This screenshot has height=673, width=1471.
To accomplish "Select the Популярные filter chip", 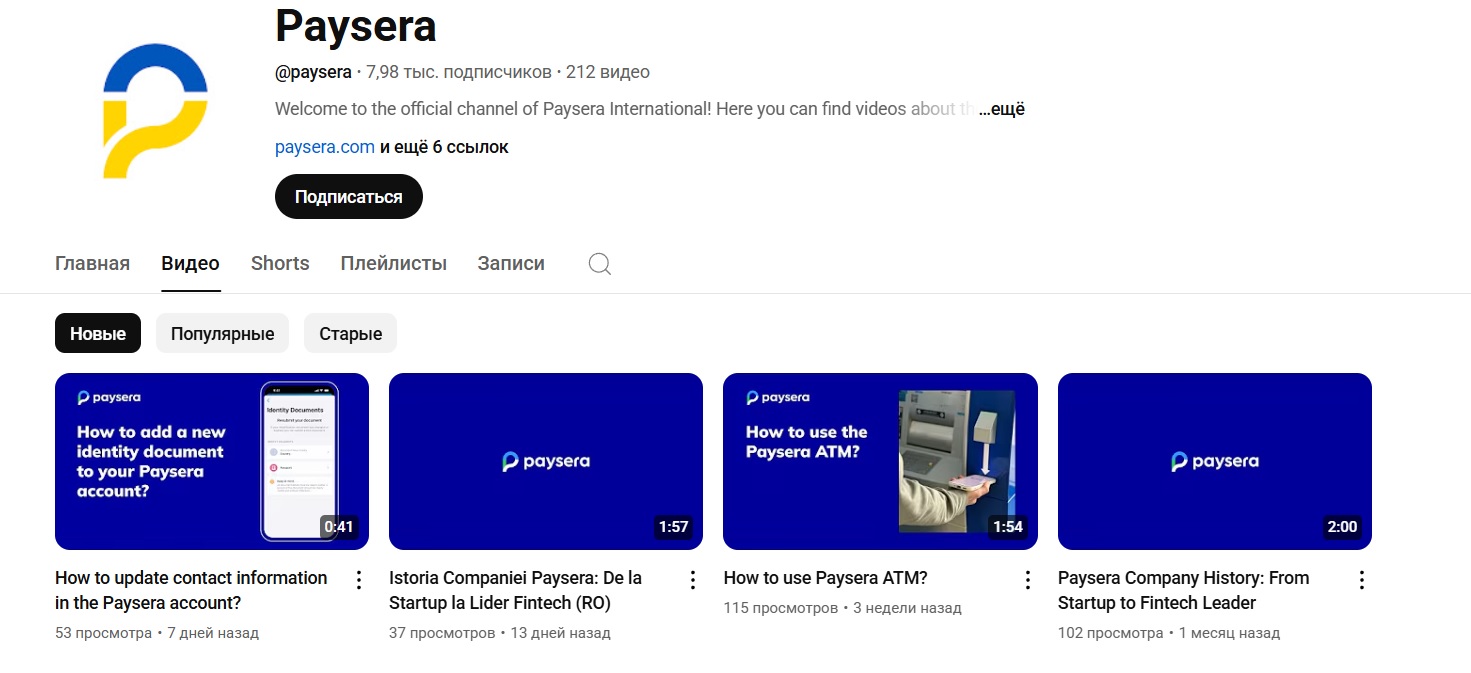I will point(222,333).
